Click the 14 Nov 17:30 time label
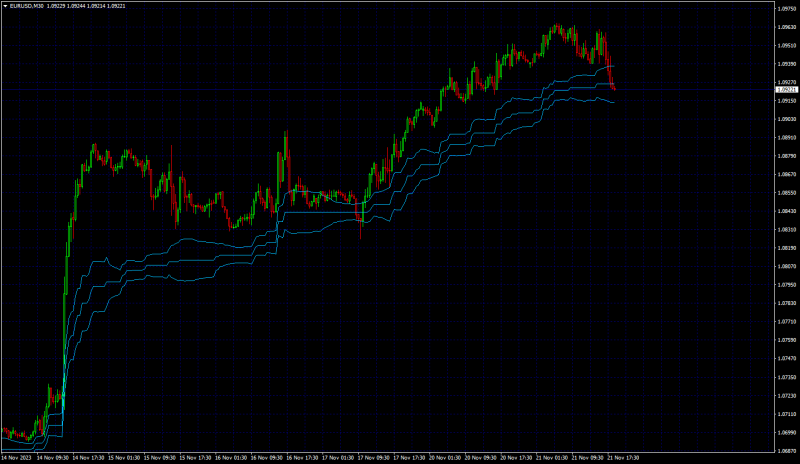800x464 pixels. point(89,458)
